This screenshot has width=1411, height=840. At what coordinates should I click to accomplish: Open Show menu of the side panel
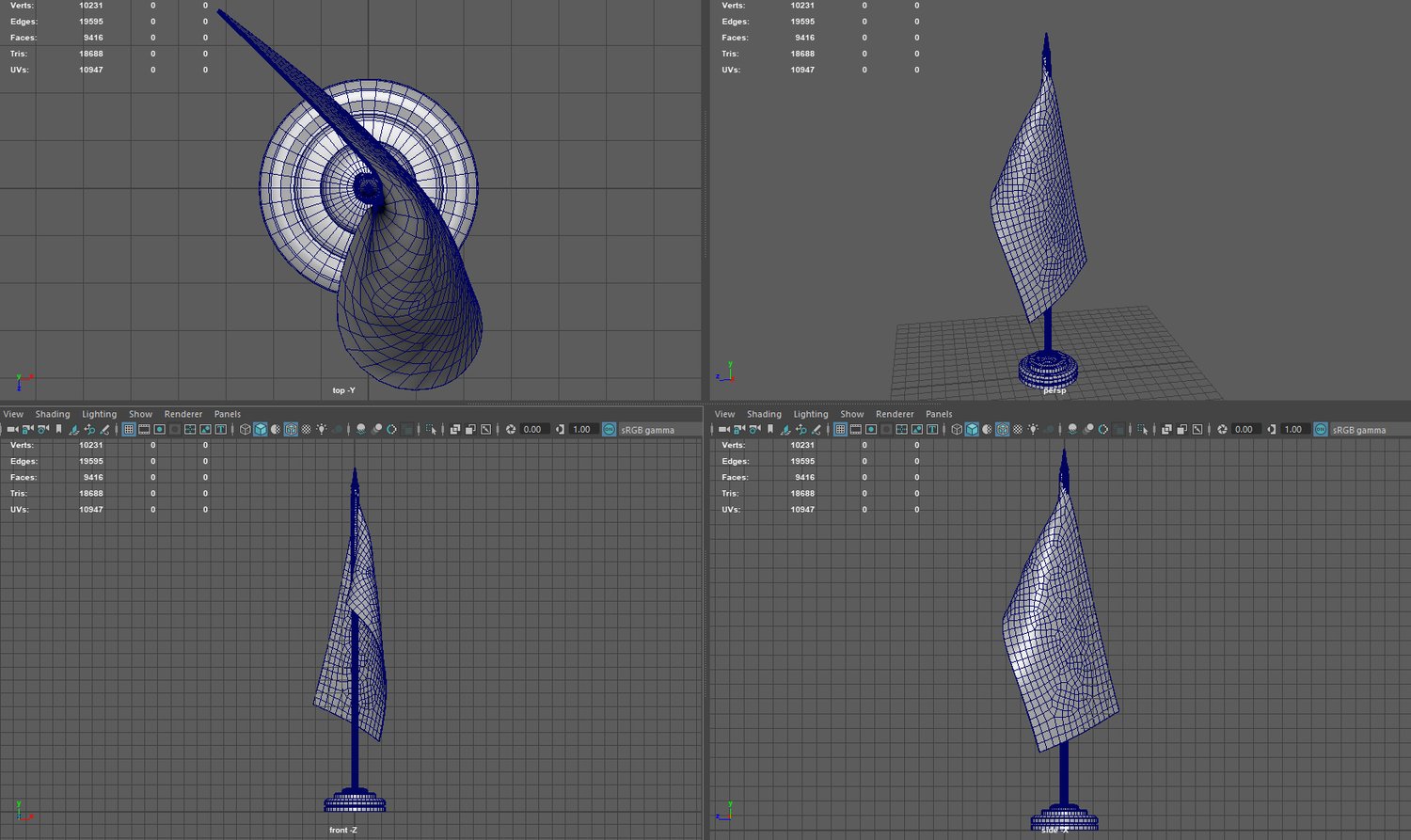(851, 414)
